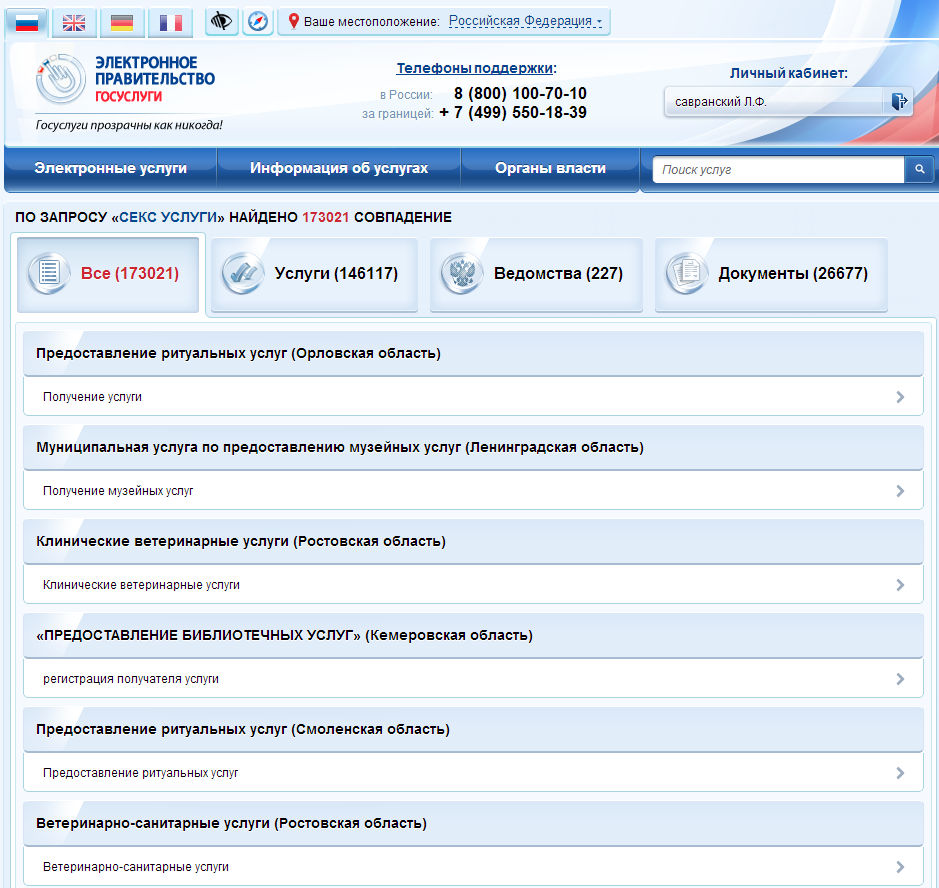Image resolution: width=939 pixels, height=888 pixels.
Task: Open Предоставление ритуальных услуг (Орловская область)
Action: (238, 353)
